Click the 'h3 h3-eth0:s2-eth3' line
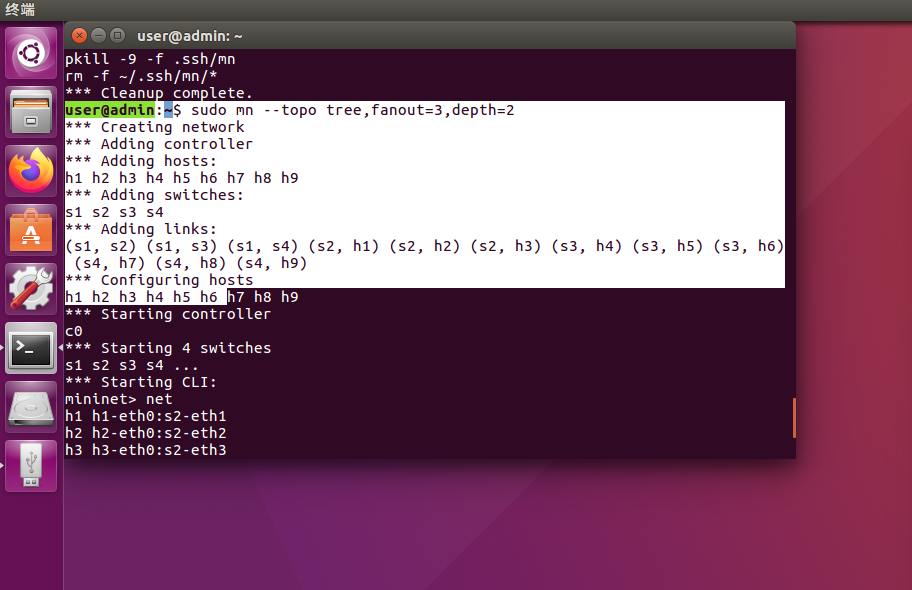 point(145,450)
